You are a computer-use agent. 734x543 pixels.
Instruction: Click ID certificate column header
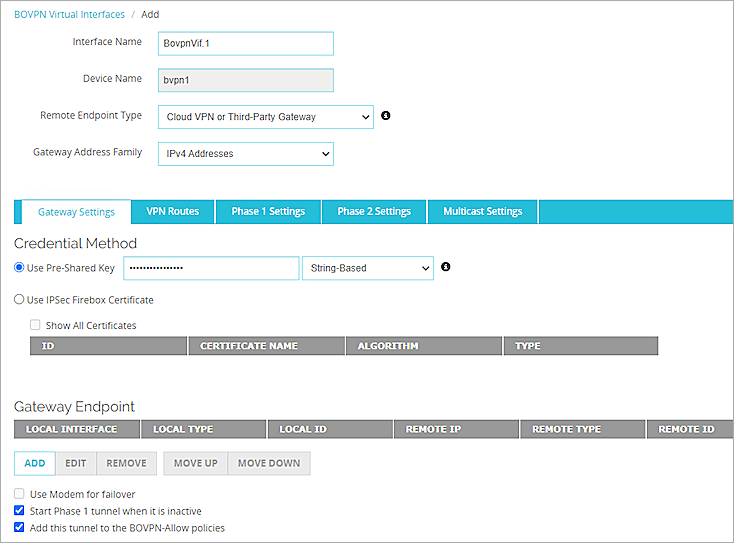109,346
